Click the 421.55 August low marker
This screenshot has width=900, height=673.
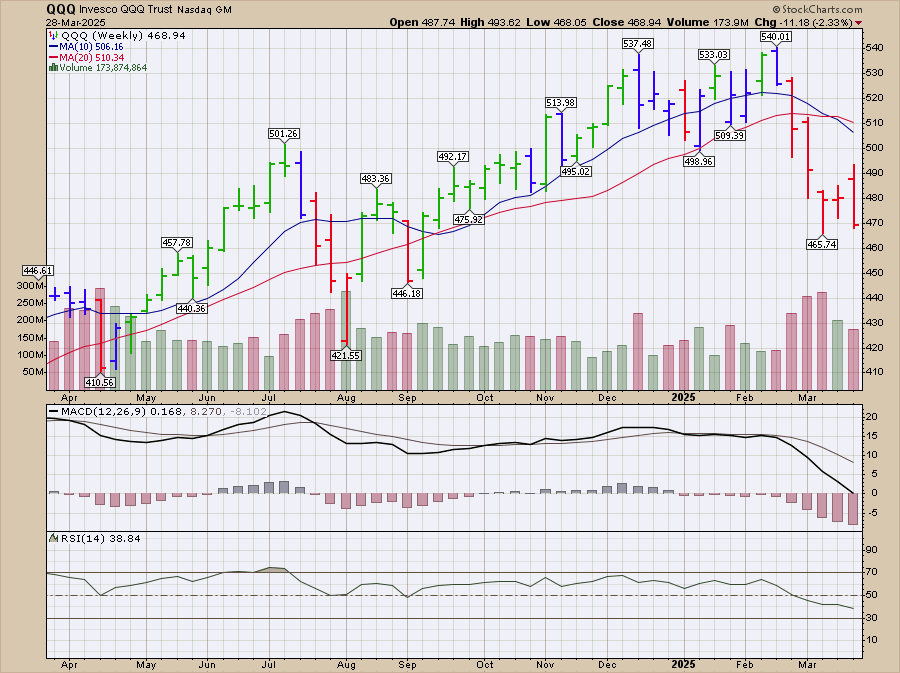[346, 355]
